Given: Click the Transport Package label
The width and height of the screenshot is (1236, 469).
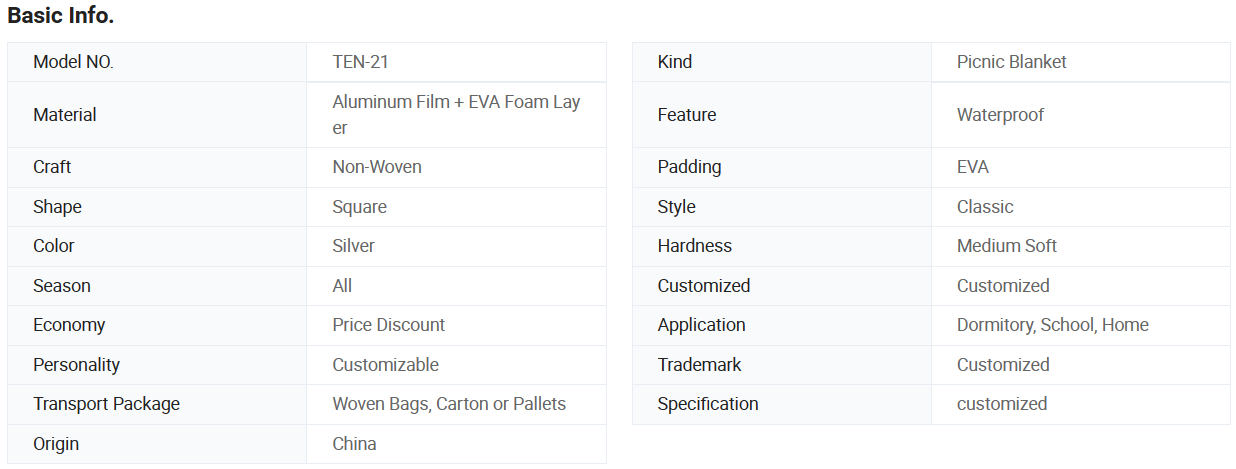Looking at the screenshot, I should 106,404.
